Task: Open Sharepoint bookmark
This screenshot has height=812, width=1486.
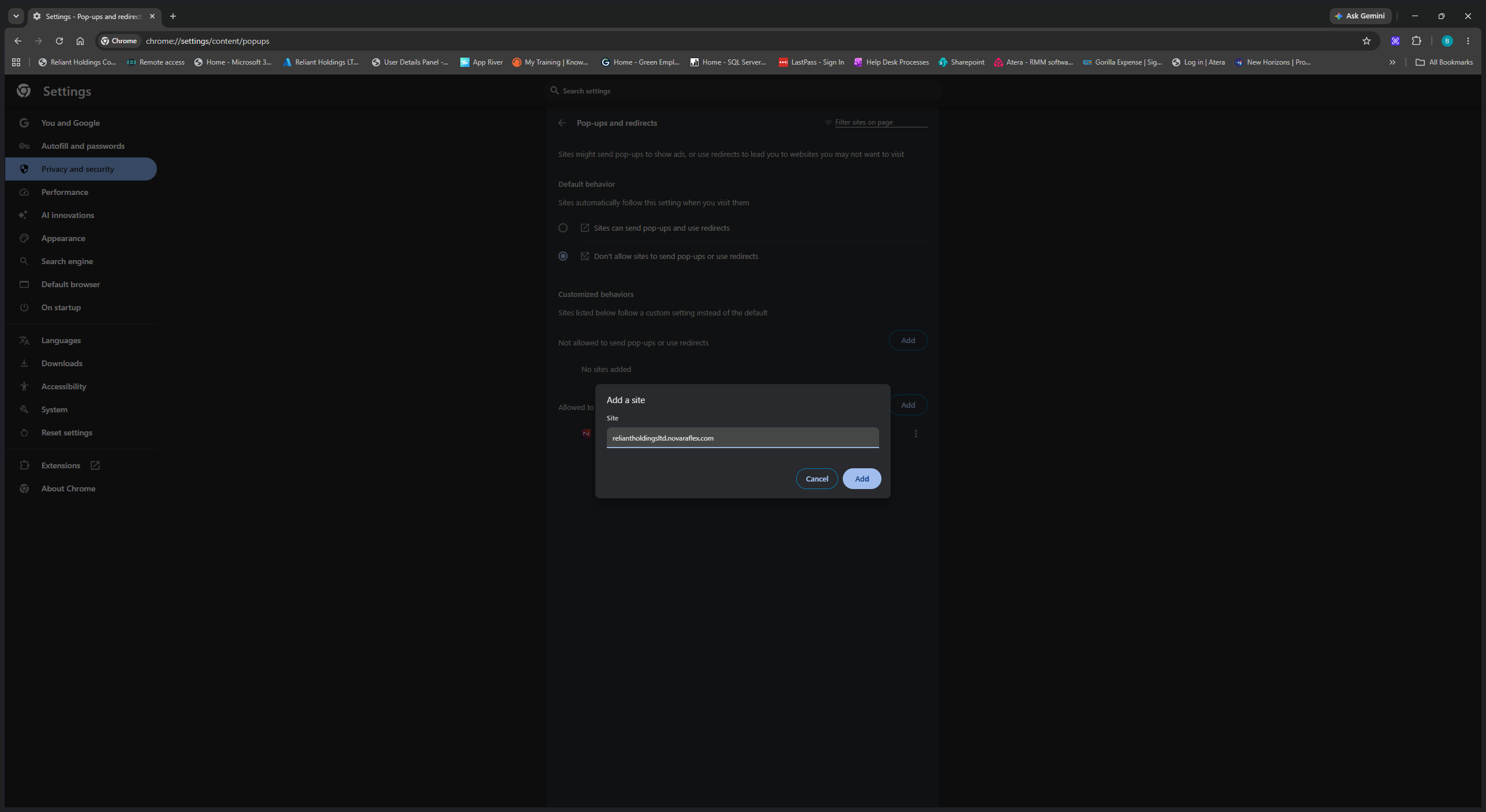Action: pos(961,62)
